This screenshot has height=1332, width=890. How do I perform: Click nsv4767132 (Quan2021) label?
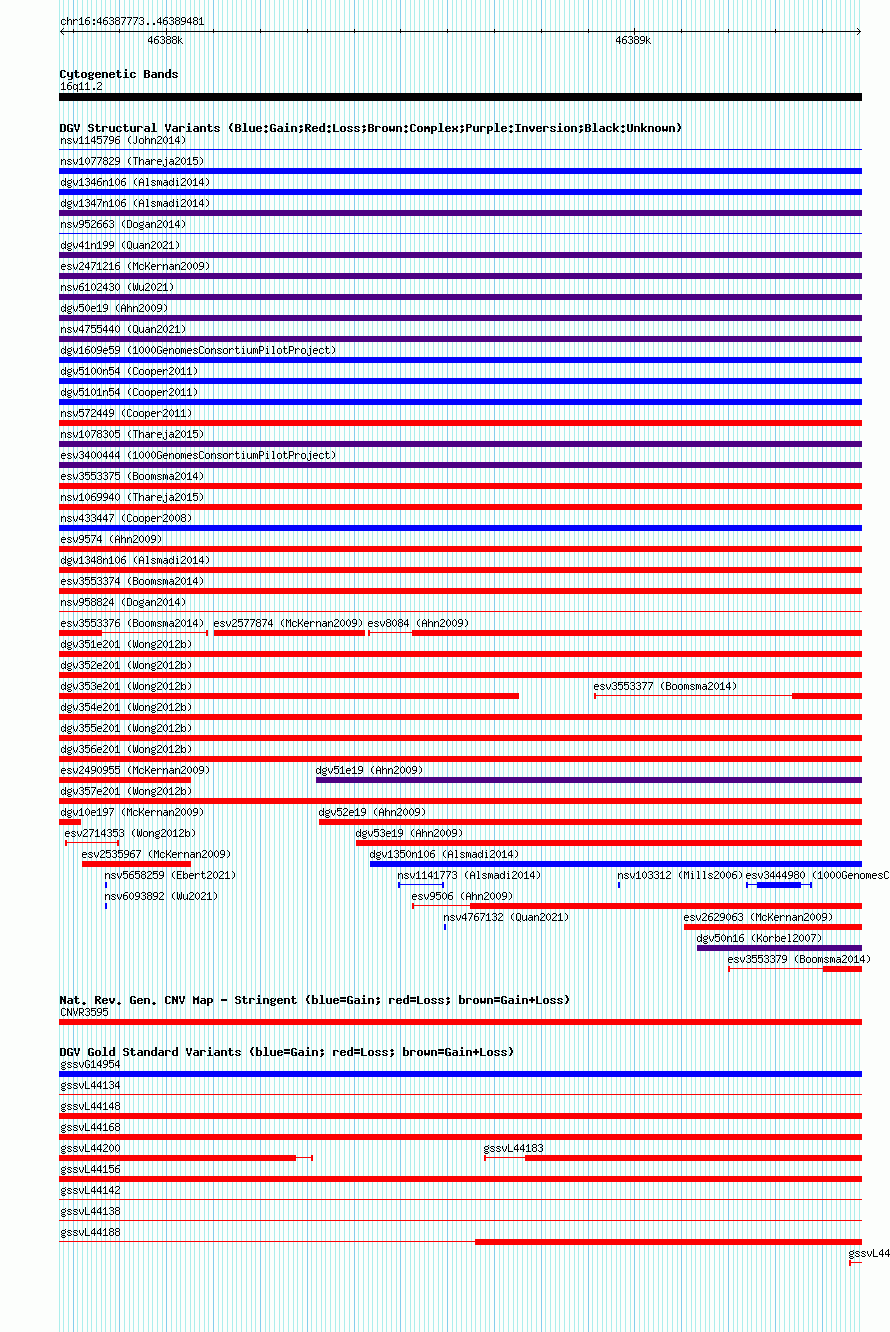(x=506, y=917)
